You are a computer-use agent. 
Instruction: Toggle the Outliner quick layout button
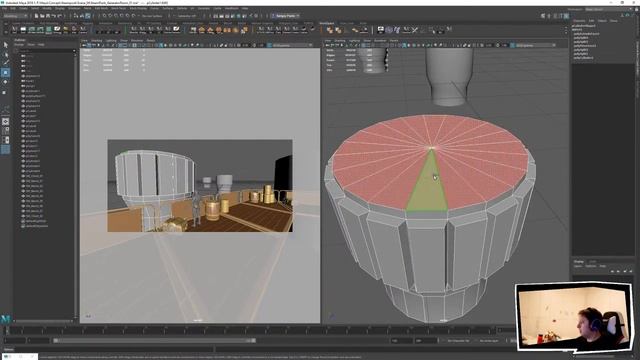coord(6,149)
